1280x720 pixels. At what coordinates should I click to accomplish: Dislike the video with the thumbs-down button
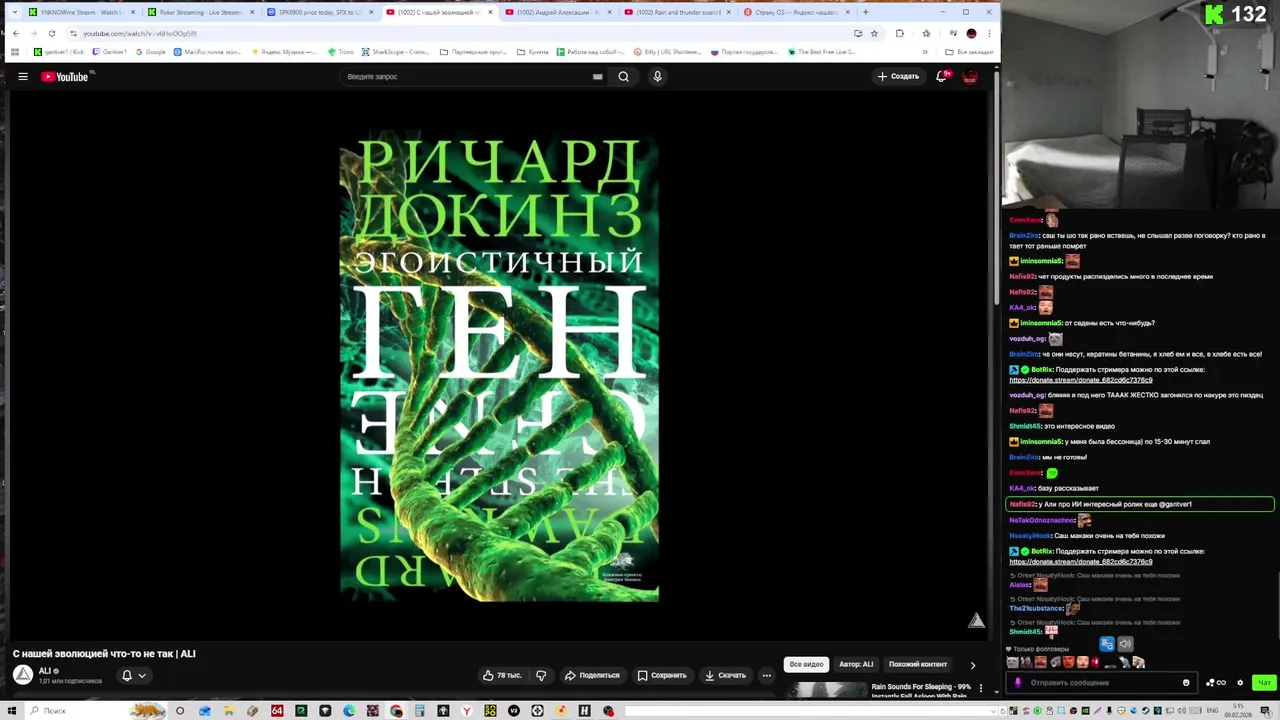[x=541, y=675]
